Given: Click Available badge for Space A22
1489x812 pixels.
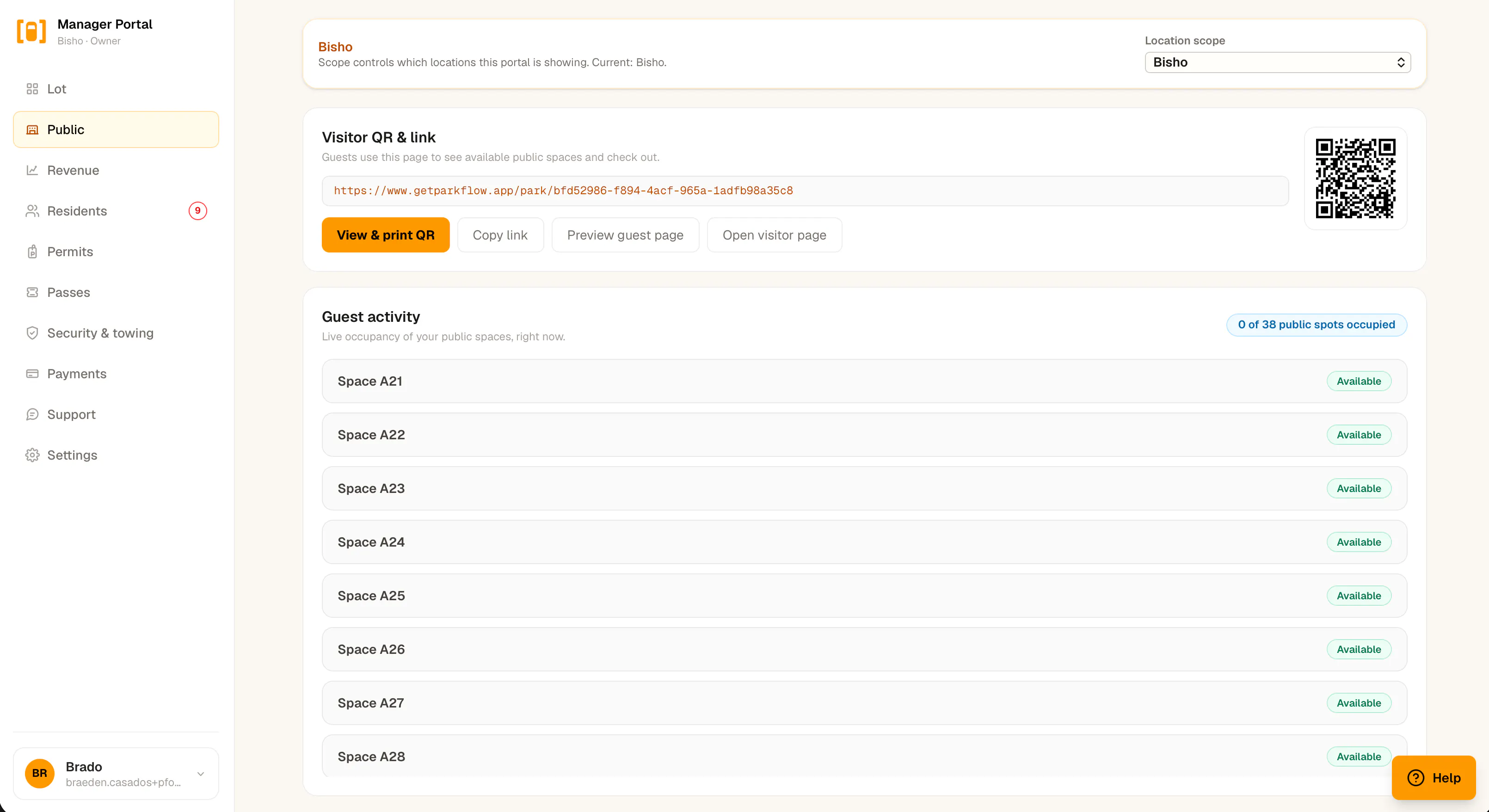Looking at the screenshot, I should [x=1359, y=435].
